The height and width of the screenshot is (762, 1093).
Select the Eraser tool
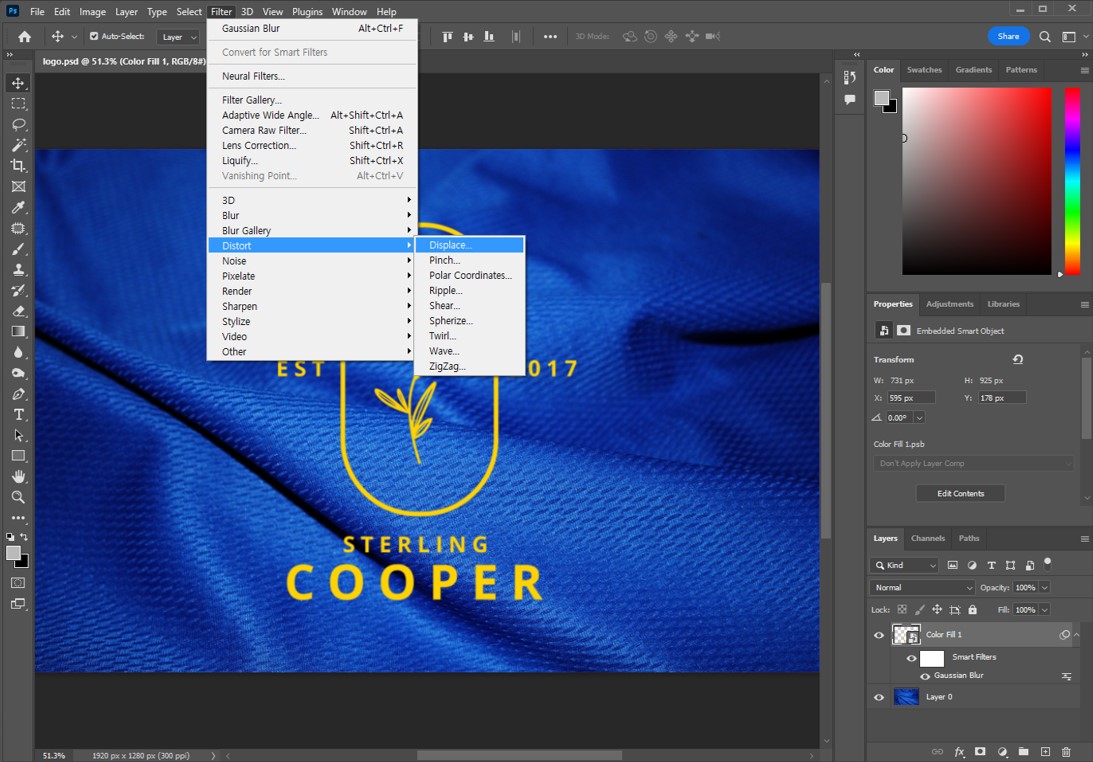coord(18,311)
